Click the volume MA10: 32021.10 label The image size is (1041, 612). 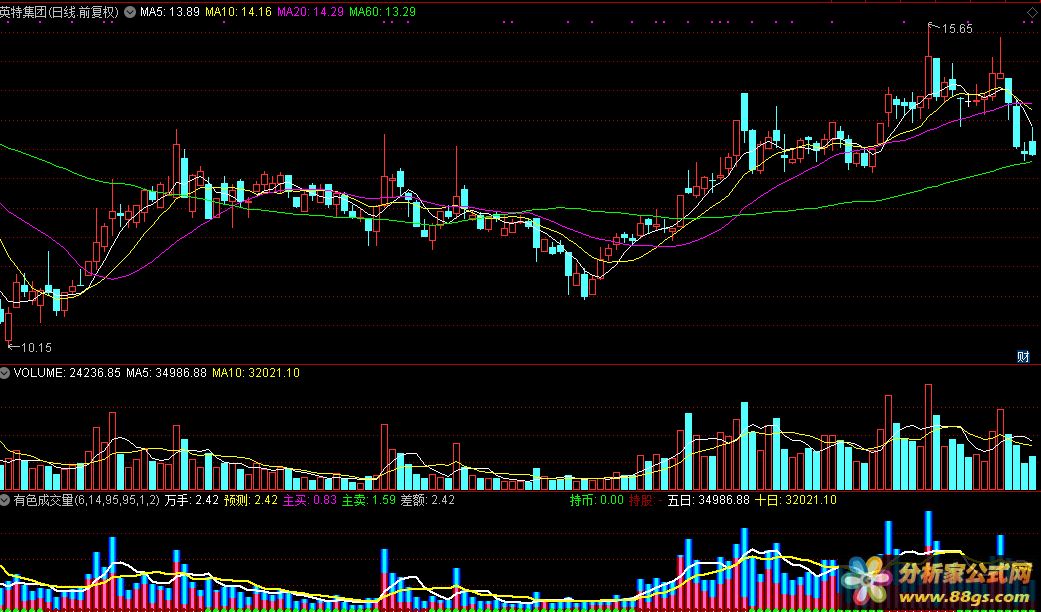point(256,373)
